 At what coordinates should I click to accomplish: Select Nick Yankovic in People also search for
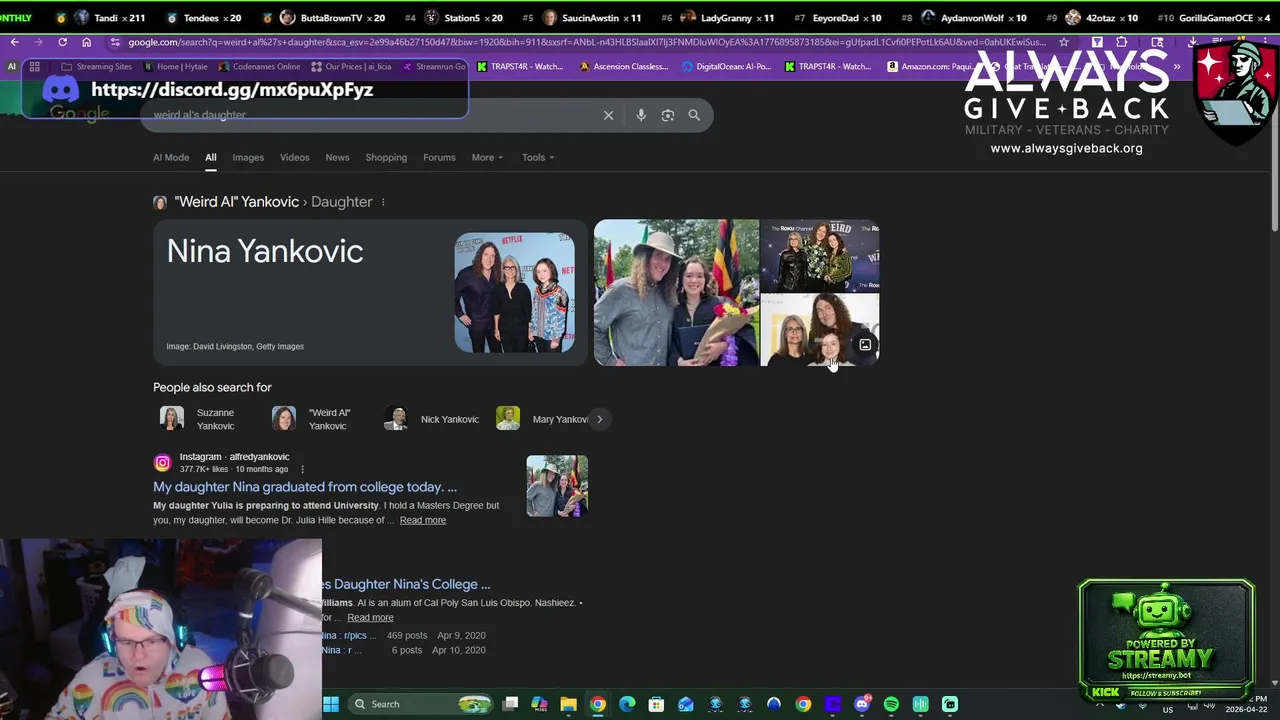click(x=432, y=419)
